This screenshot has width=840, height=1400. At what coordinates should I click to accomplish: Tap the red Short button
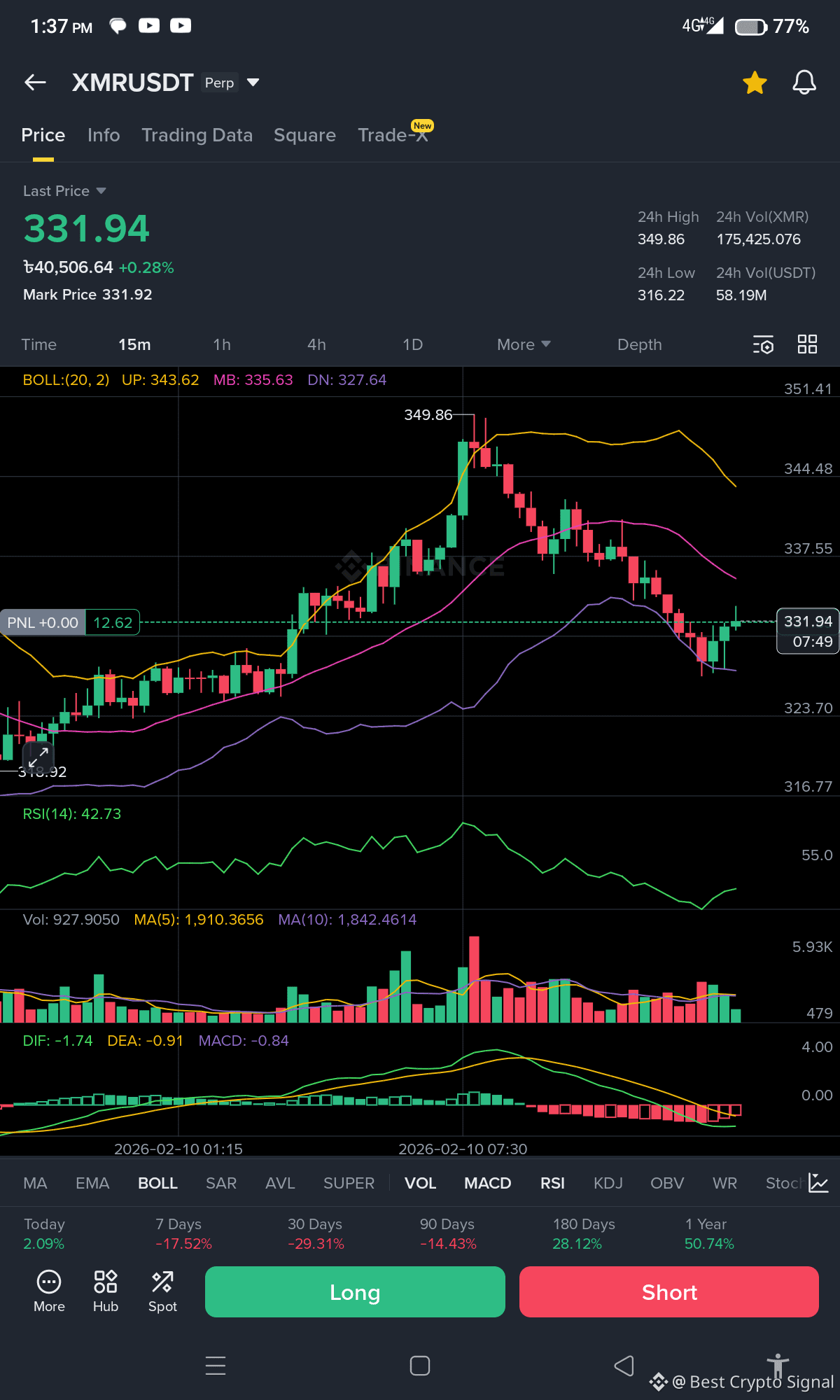[669, 1292]
